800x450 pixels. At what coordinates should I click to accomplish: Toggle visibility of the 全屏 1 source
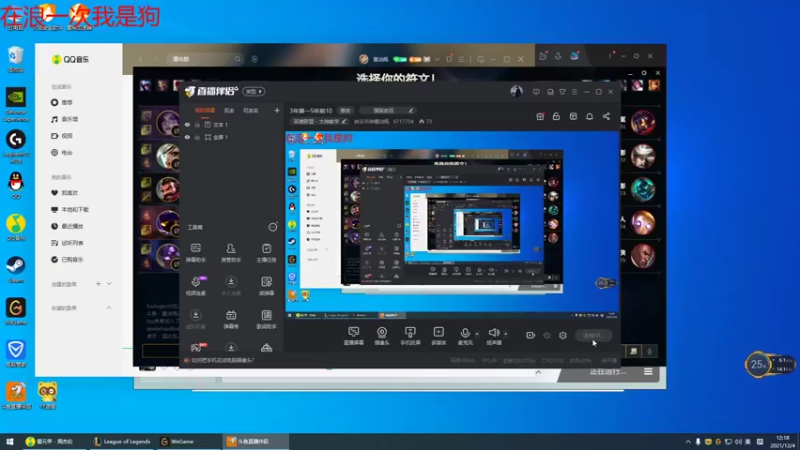pyautogui.click(x=187, y=137)
